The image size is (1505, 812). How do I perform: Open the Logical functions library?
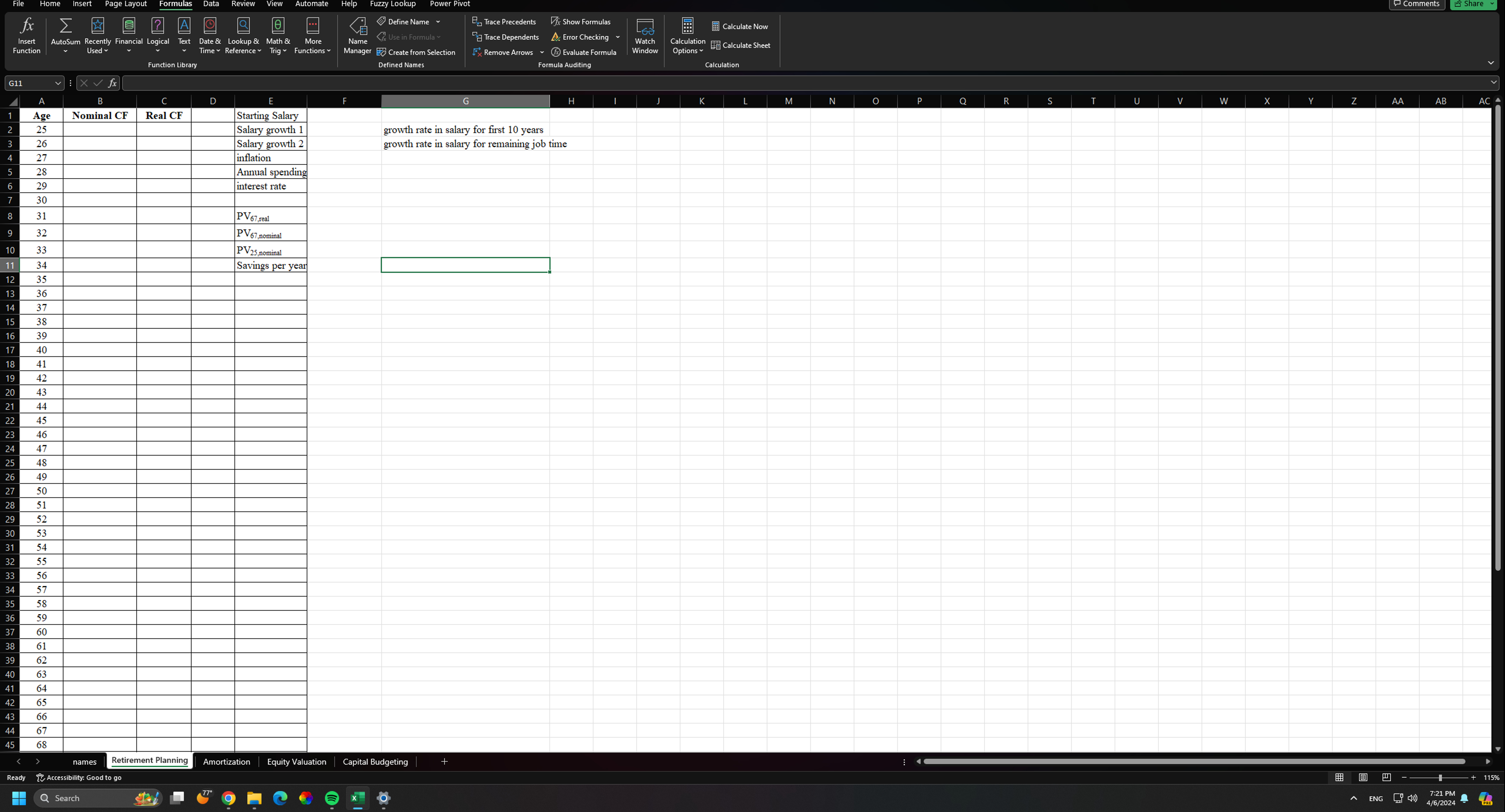click(158, 36)
